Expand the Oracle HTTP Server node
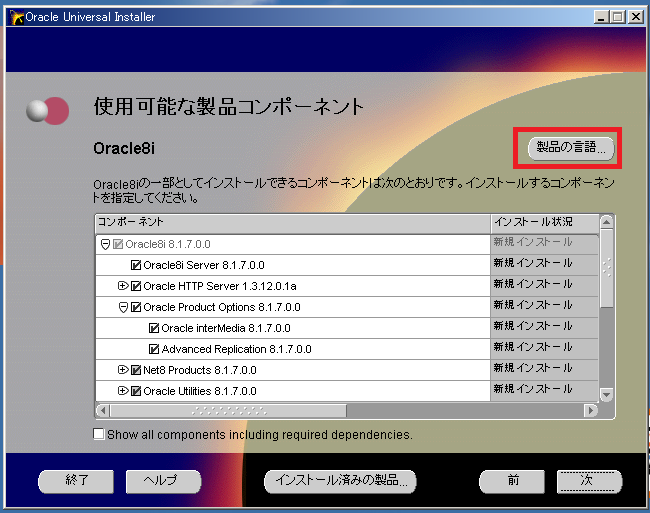 point(123,286)
